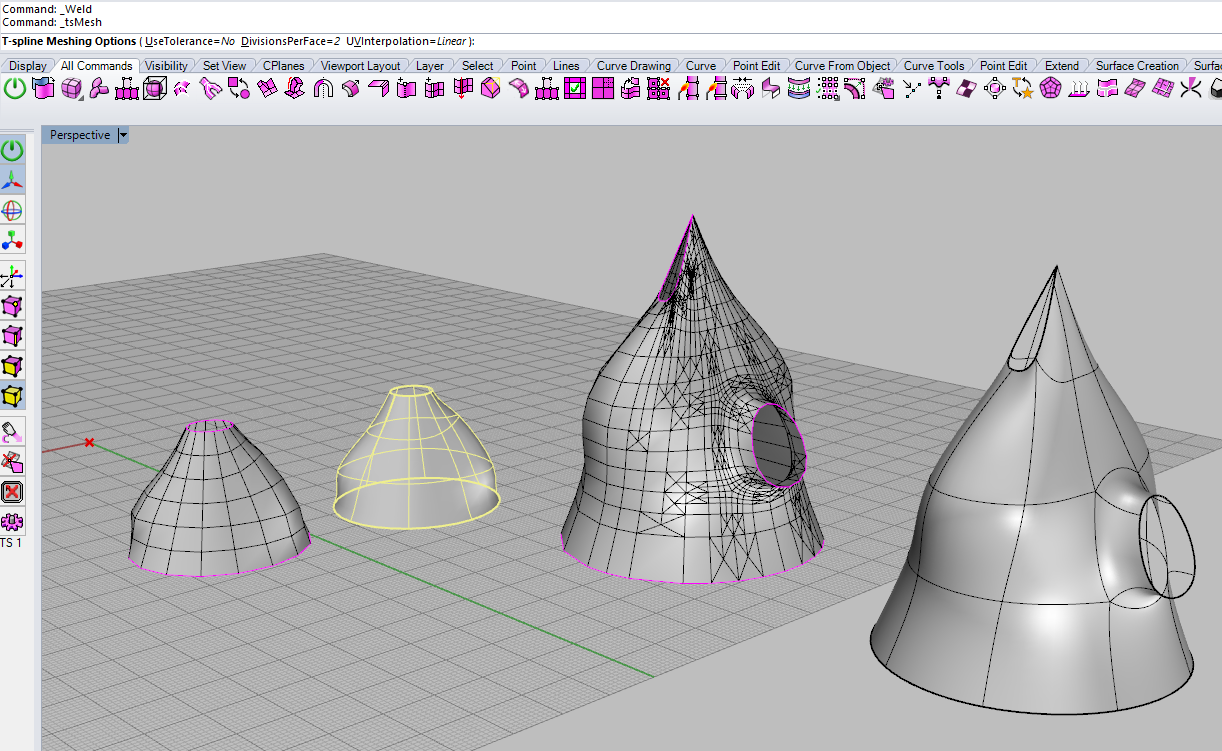Click the green power icon in top toolbar

point(15,89)
